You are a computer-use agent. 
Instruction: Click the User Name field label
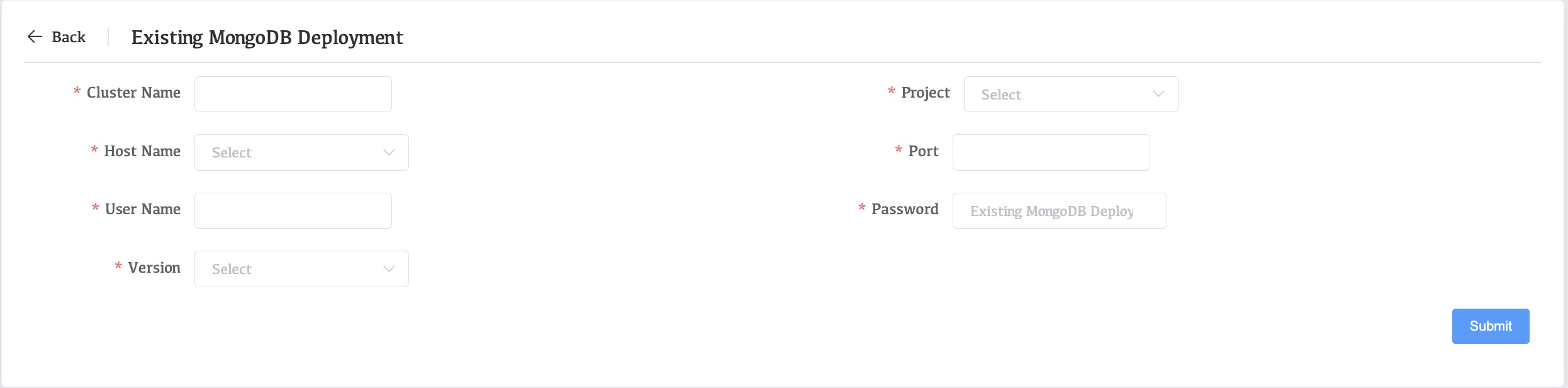pos(143,209)
